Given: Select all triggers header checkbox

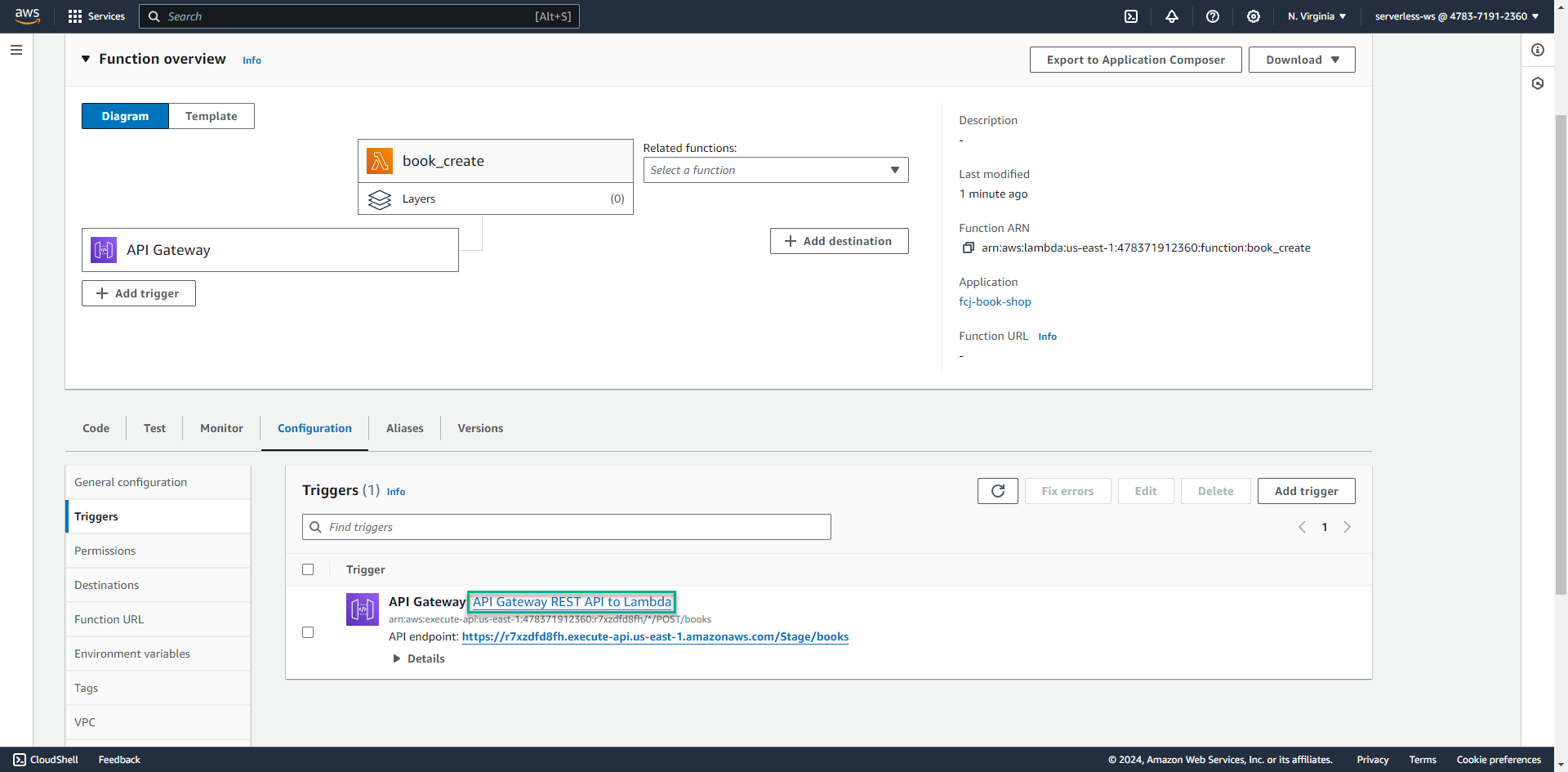Looking at the screenshot, I should [308, 569].
